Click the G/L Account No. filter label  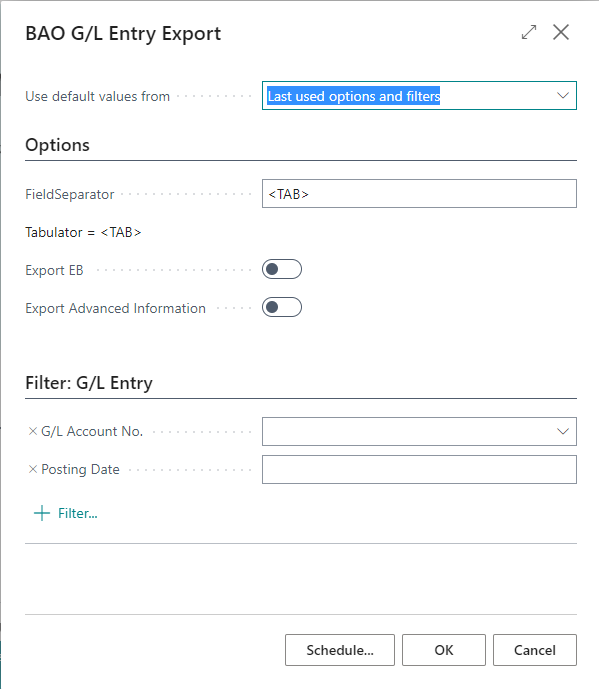pyautogui.click(x=92, y=431)
